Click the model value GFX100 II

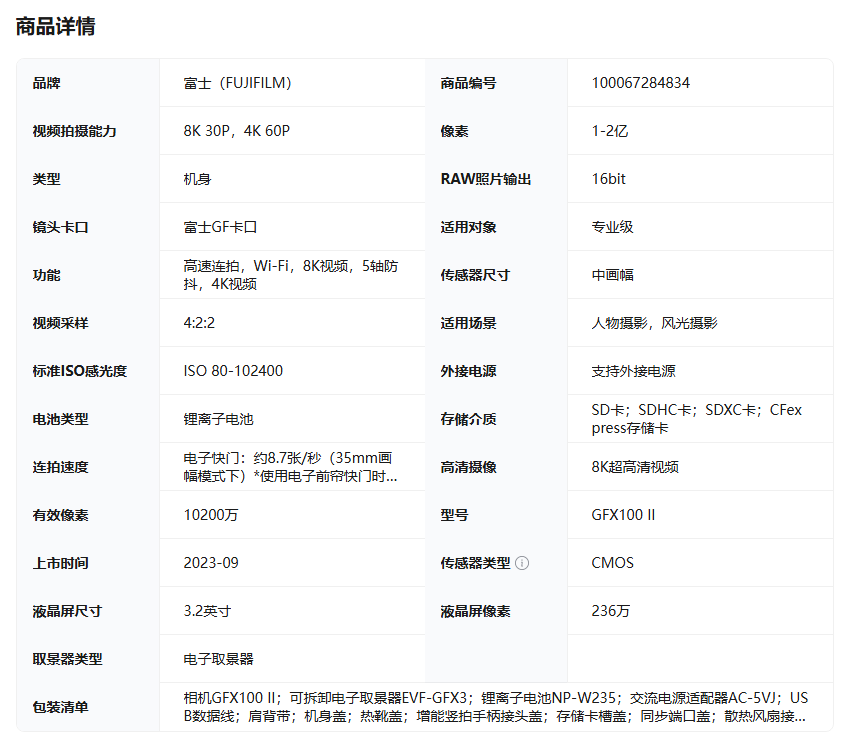[x=623, y=515]
